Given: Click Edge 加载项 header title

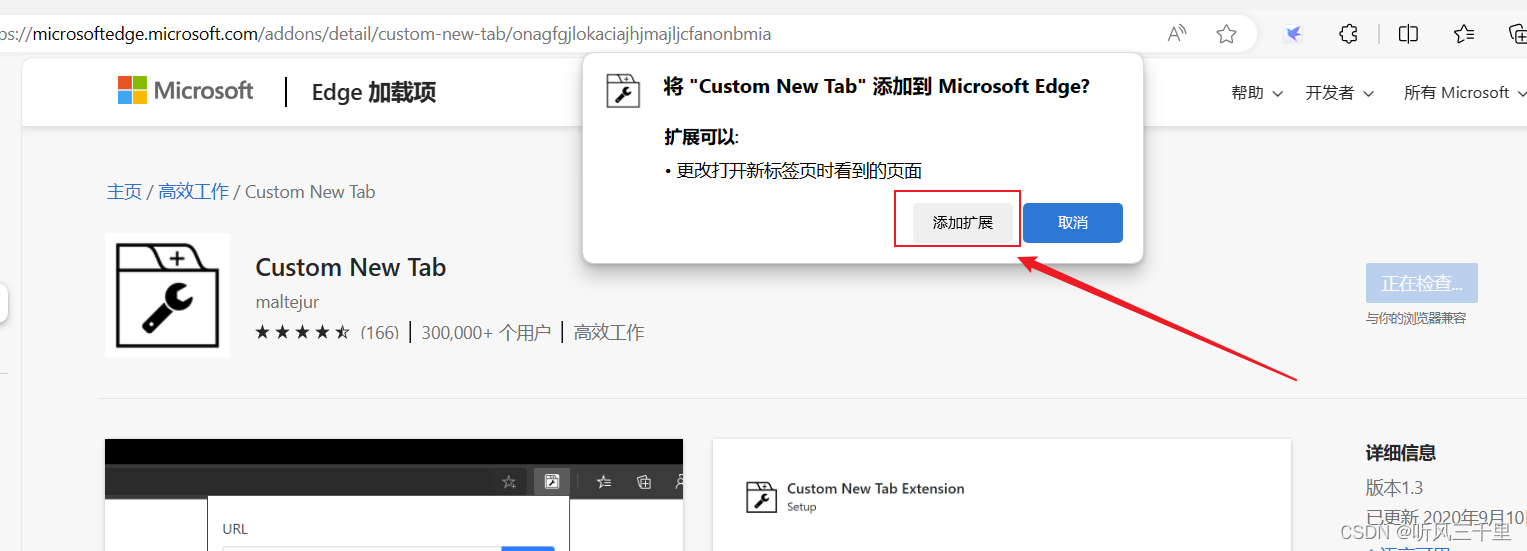Looking at the screenshot, I should pyautogui.click(x=374, y=93).
